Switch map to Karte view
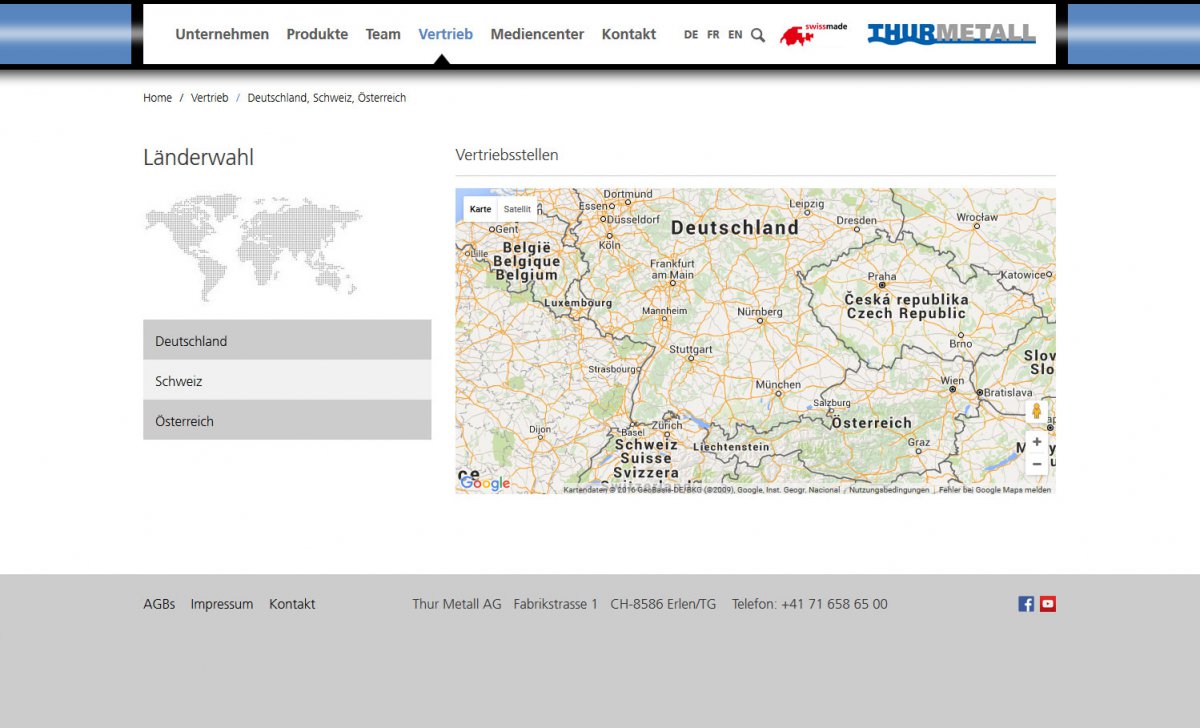Screen dimensions: 1200x728 [x=480, y=209]
